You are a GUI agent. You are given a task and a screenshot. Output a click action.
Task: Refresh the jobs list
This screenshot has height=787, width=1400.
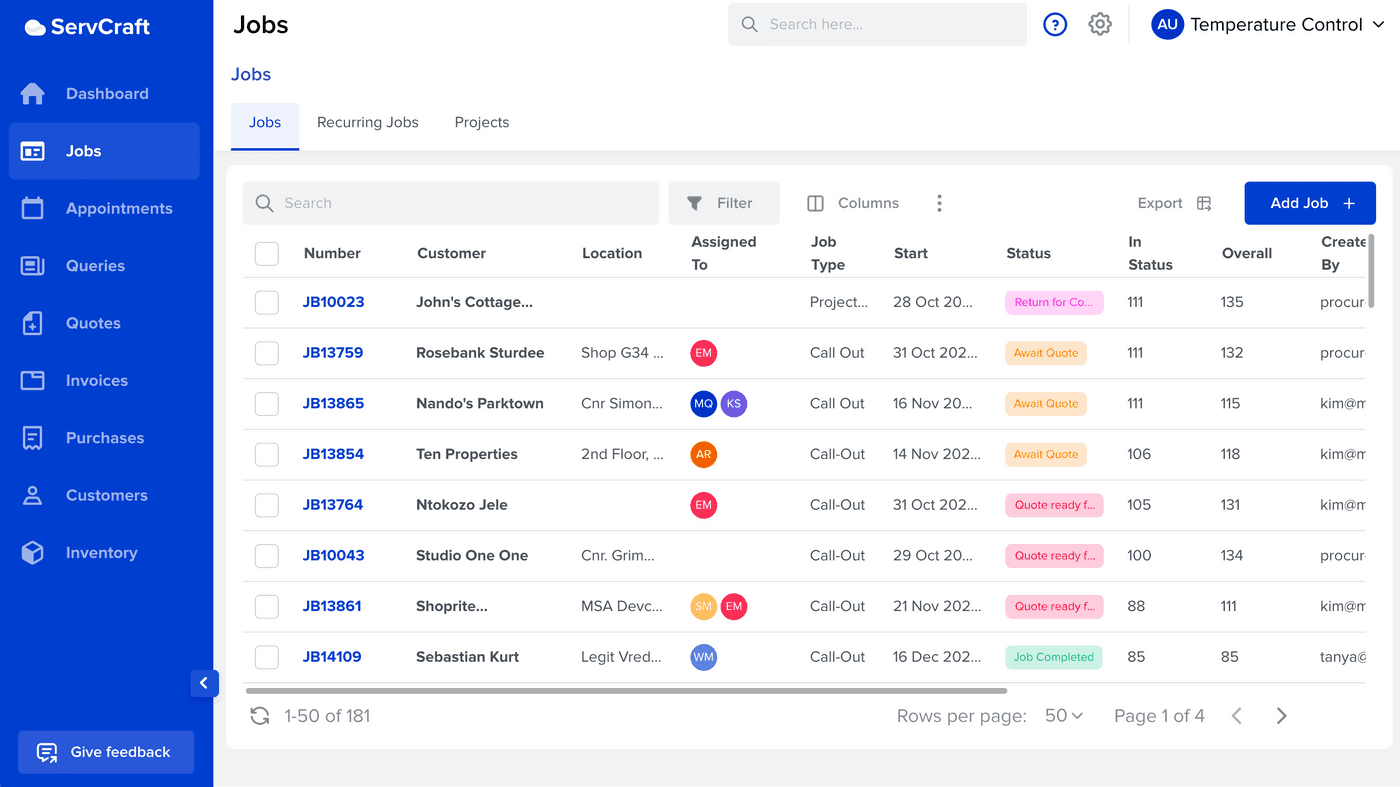(x=260, y=715)
